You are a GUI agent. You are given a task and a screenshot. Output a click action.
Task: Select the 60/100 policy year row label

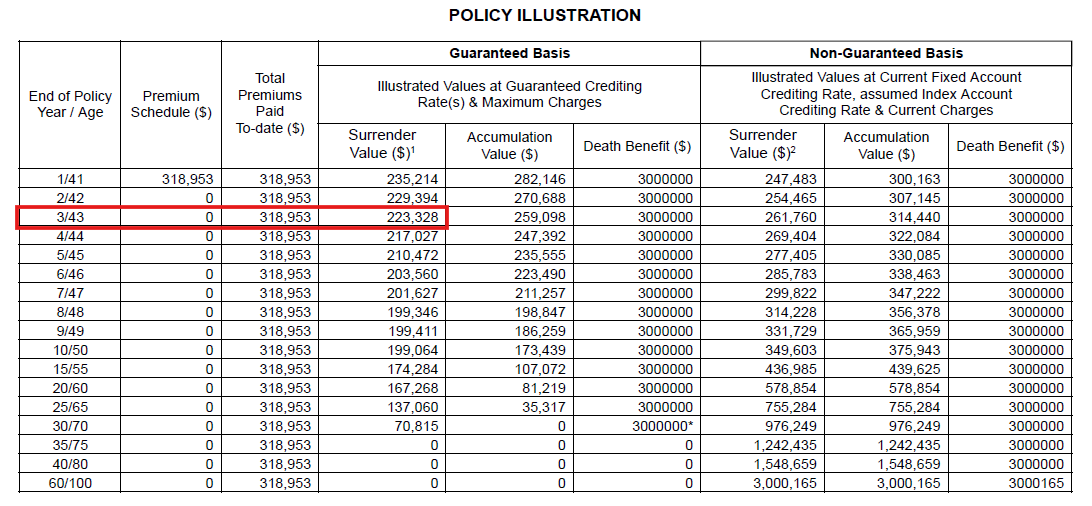click(x=70, y=483)
